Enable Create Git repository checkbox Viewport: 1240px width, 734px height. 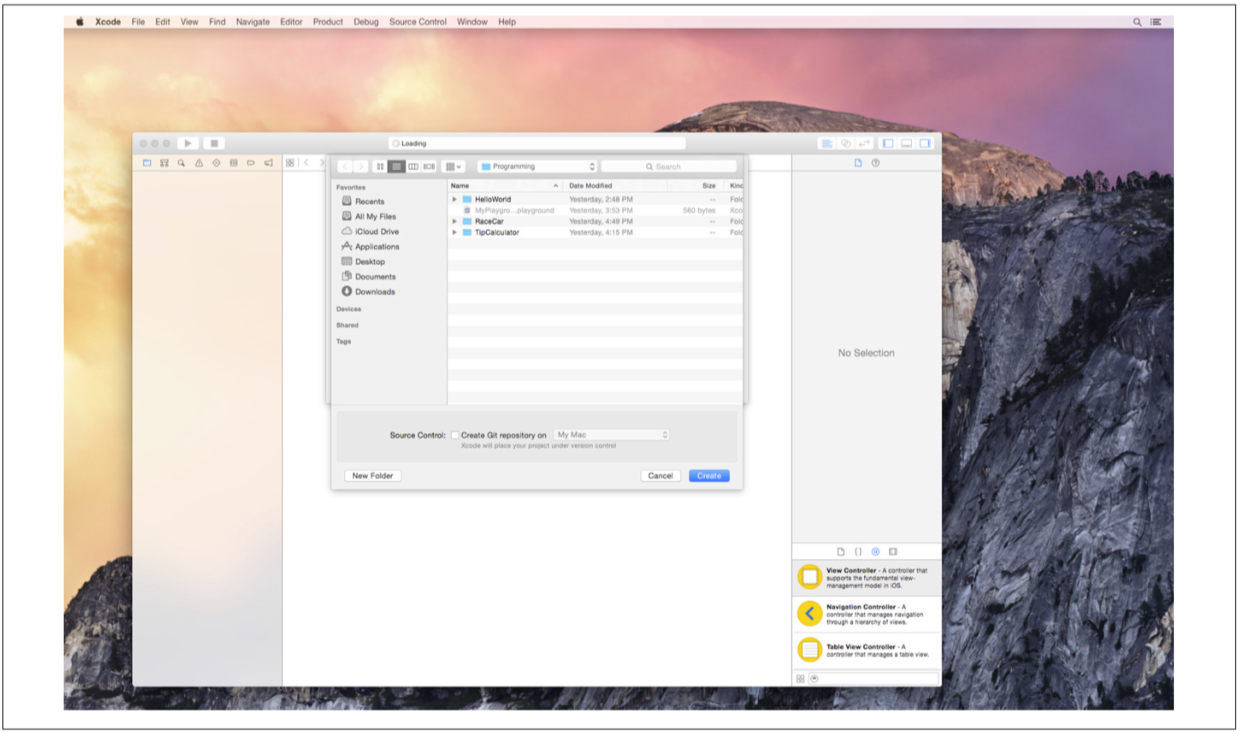(455, 435)
